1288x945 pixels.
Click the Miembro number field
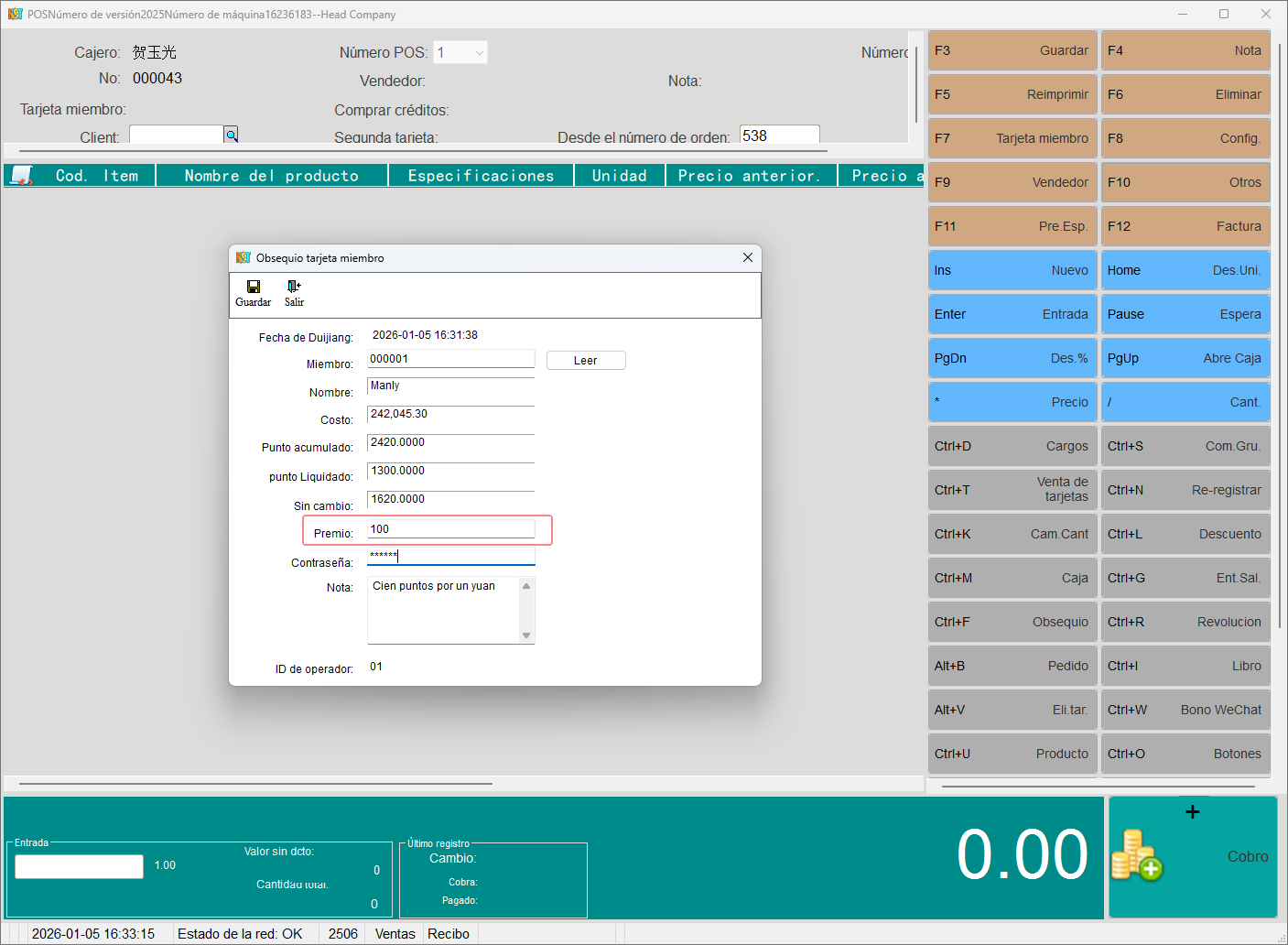(450, 359)
